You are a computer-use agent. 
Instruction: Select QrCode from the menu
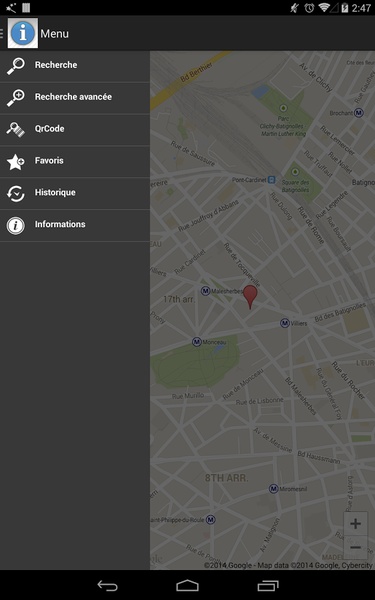75,129
